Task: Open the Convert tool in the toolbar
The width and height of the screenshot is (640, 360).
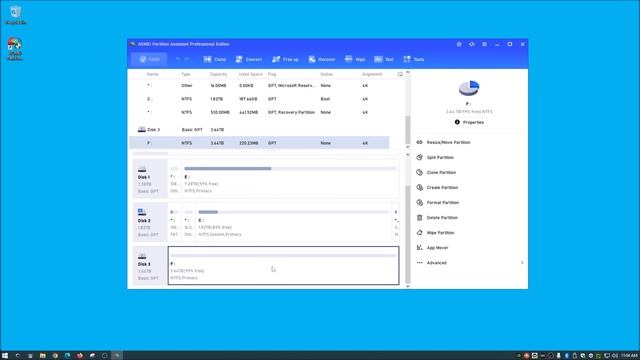Action: (249, 59)
